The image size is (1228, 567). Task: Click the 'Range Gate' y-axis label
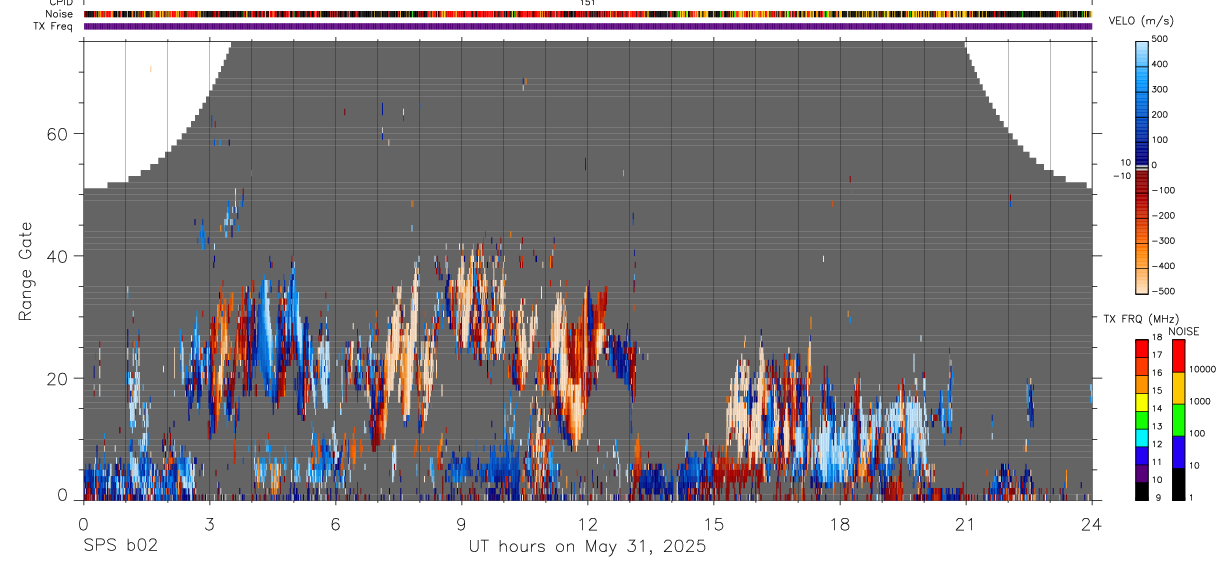tap(27, 271)
